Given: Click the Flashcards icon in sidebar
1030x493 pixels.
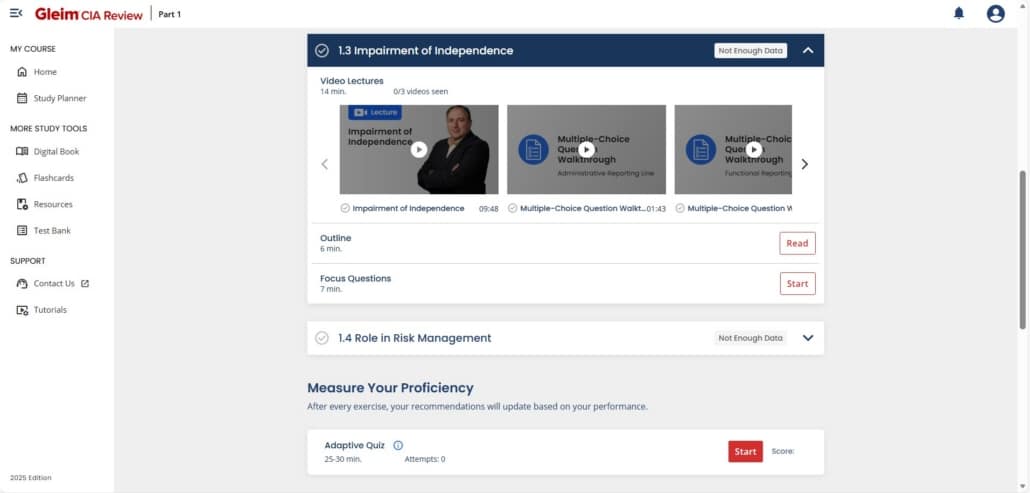Looking at the screenshot, I should point(22,178).
